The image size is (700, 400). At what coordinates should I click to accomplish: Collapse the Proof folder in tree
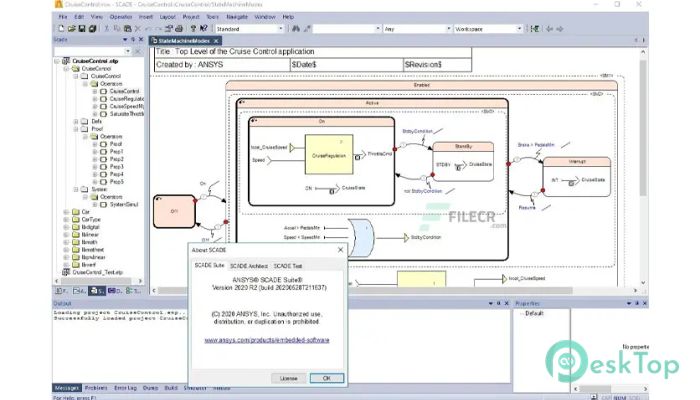pyautogui.click(x=76, y=129)
